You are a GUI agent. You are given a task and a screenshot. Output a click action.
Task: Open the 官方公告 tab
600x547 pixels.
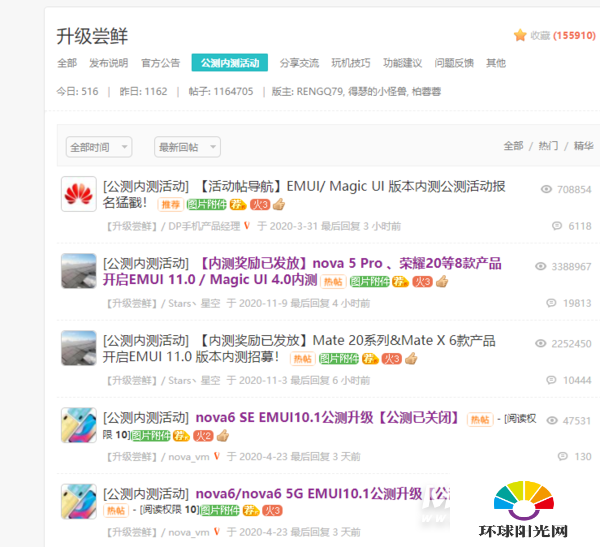click(160, 63)
